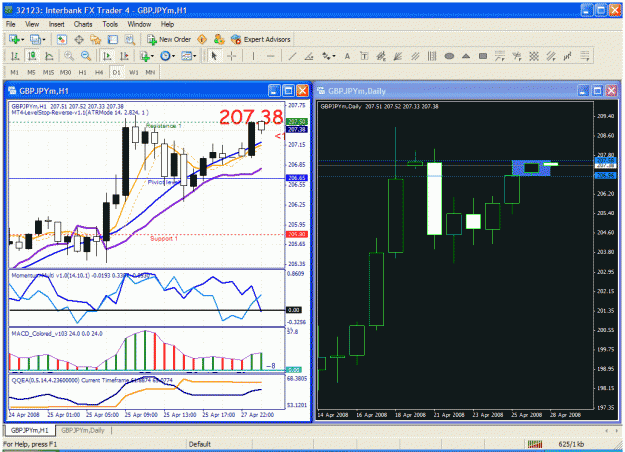Open the Market Watch panel icon

(62, 39)
